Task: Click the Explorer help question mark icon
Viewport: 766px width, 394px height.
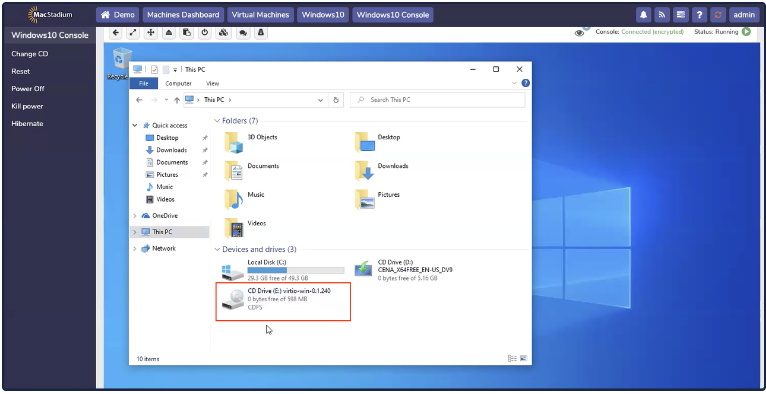Action: pyautogui.click(x=526, y=83)
